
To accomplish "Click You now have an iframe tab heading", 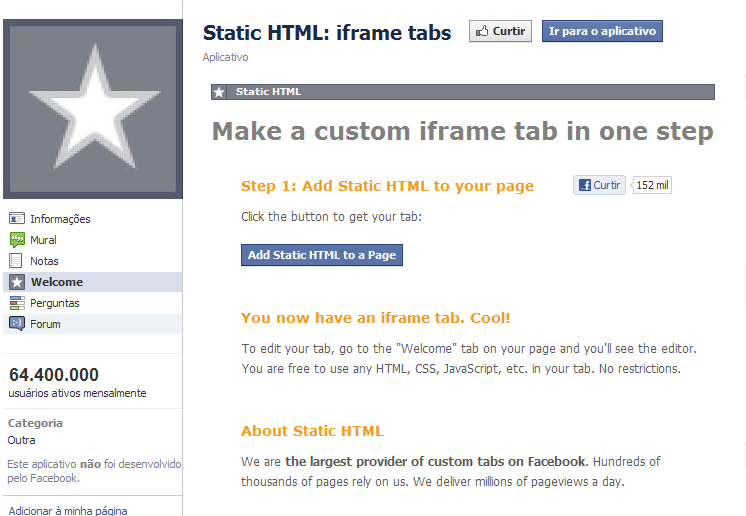I will click(375, 318).
